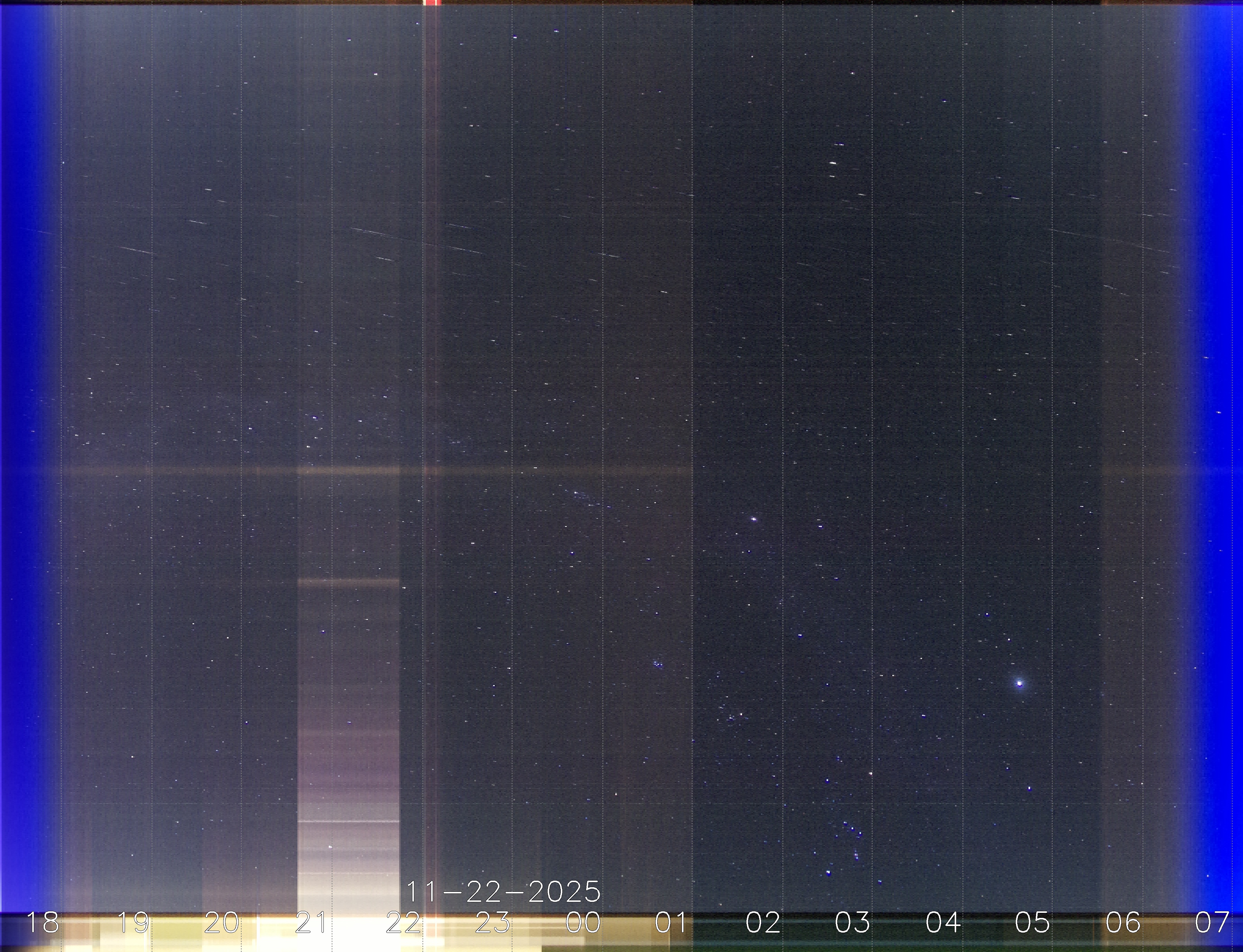Click the brightest glowing star
Screen dimensions: 1243x952
1020,683
